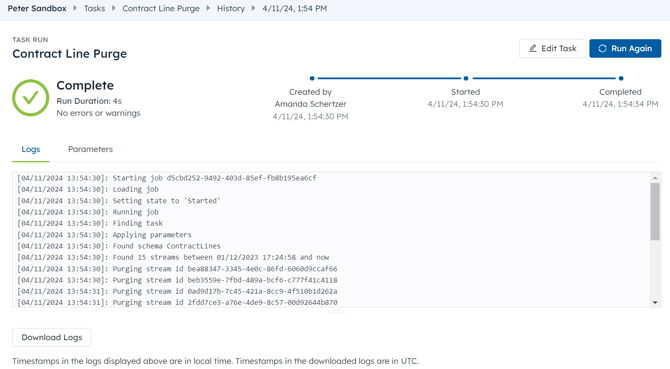
Task: Go to Peter Sandbox breadcrumb
Action: click(x=37, y=8)
